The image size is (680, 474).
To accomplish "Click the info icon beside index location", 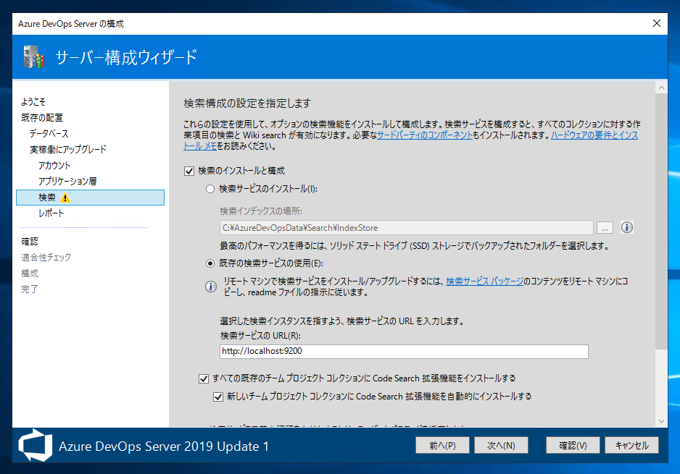I will tap(627, 227).
